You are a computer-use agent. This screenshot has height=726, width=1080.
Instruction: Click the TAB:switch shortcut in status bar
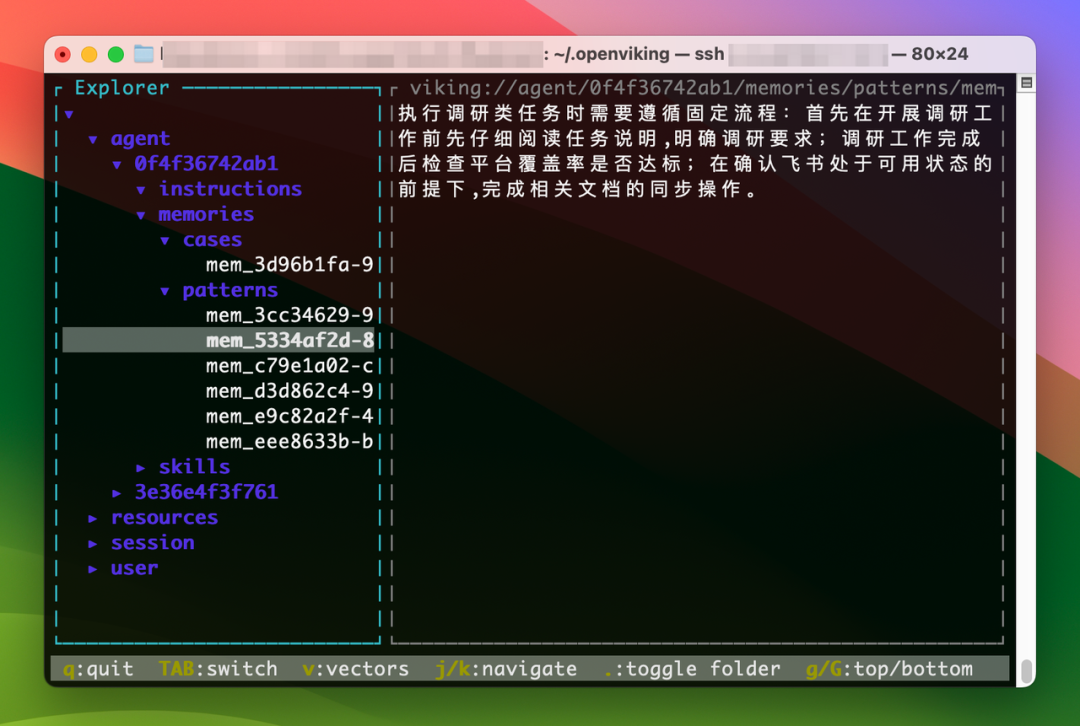click(x=218, y=669)
